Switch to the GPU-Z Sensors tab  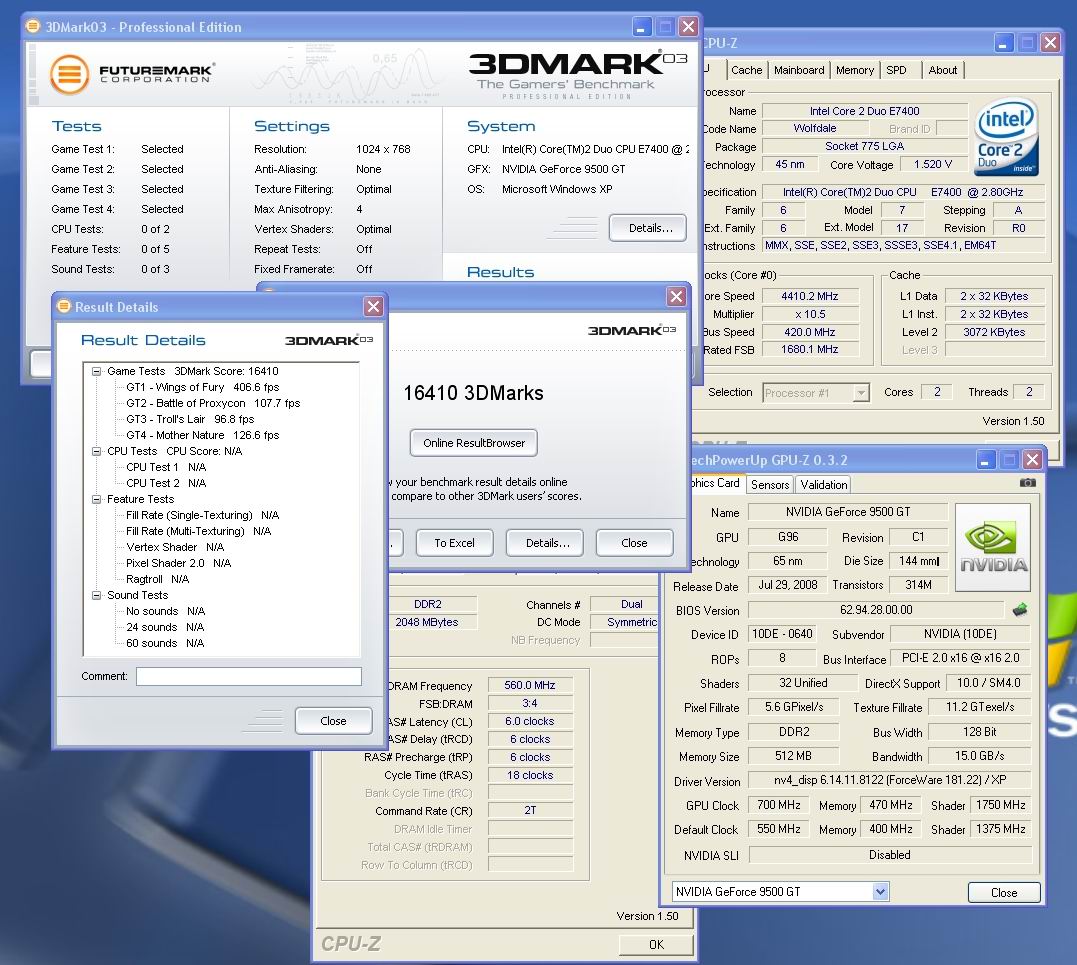770,485
